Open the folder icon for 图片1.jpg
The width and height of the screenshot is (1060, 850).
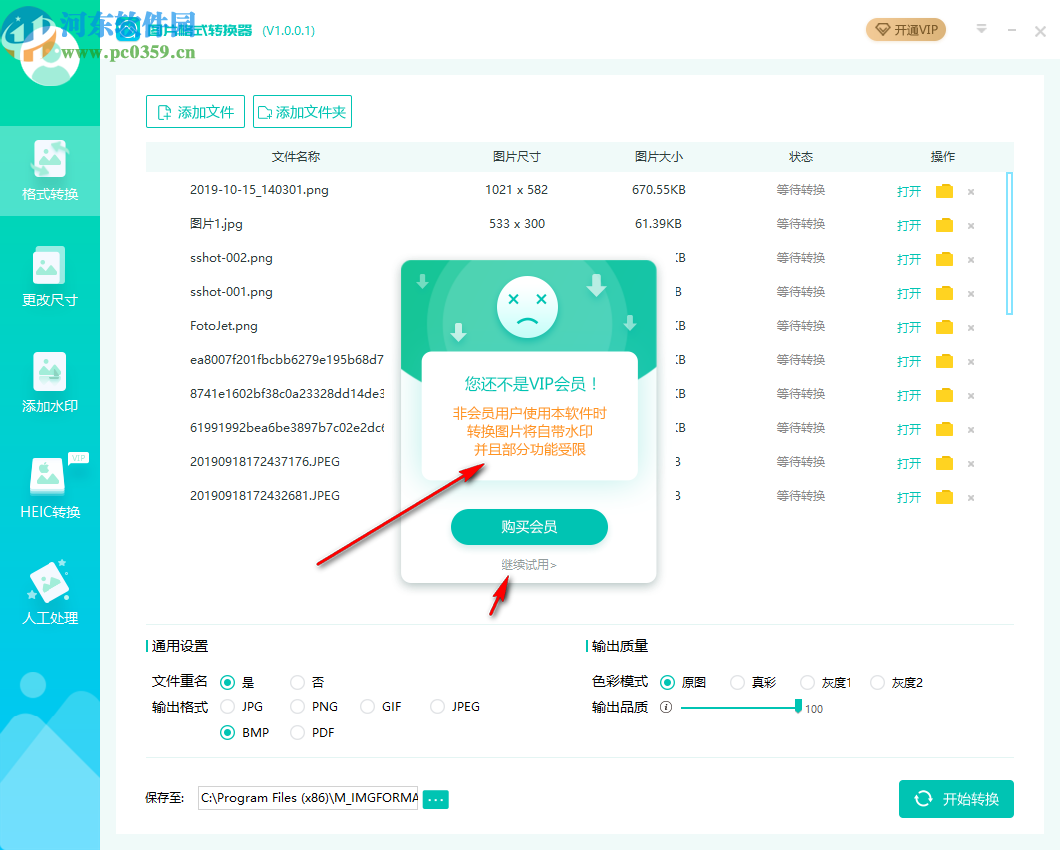(x=943, y=224)
